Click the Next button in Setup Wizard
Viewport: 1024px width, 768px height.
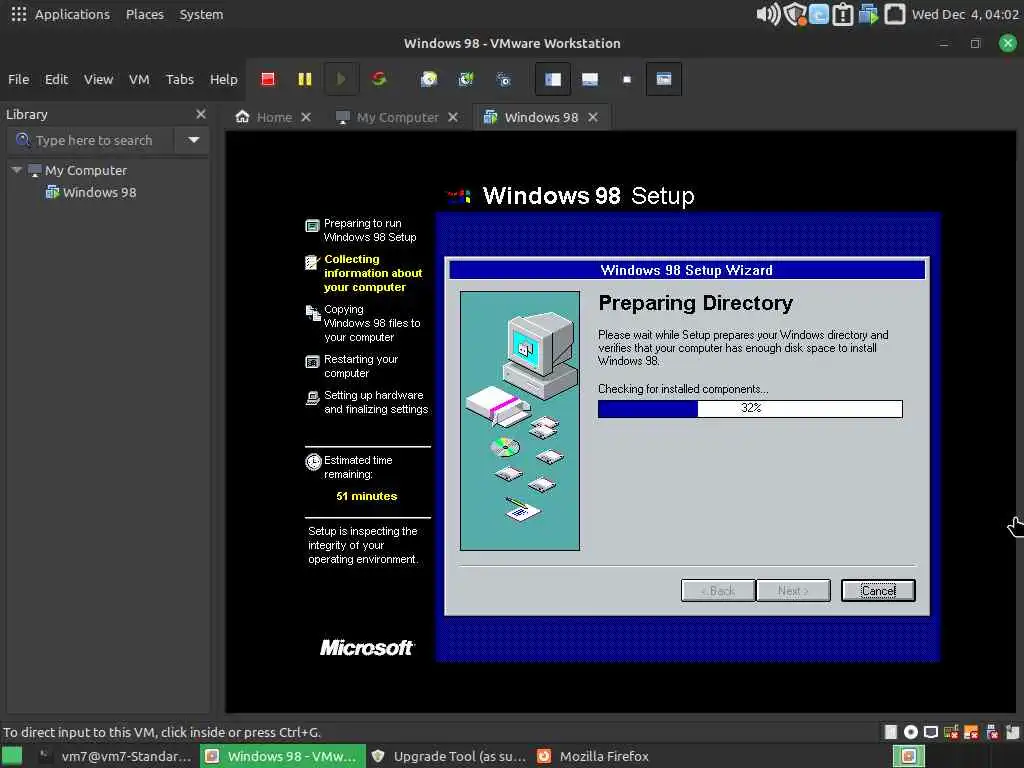click(x=793, y=590)
